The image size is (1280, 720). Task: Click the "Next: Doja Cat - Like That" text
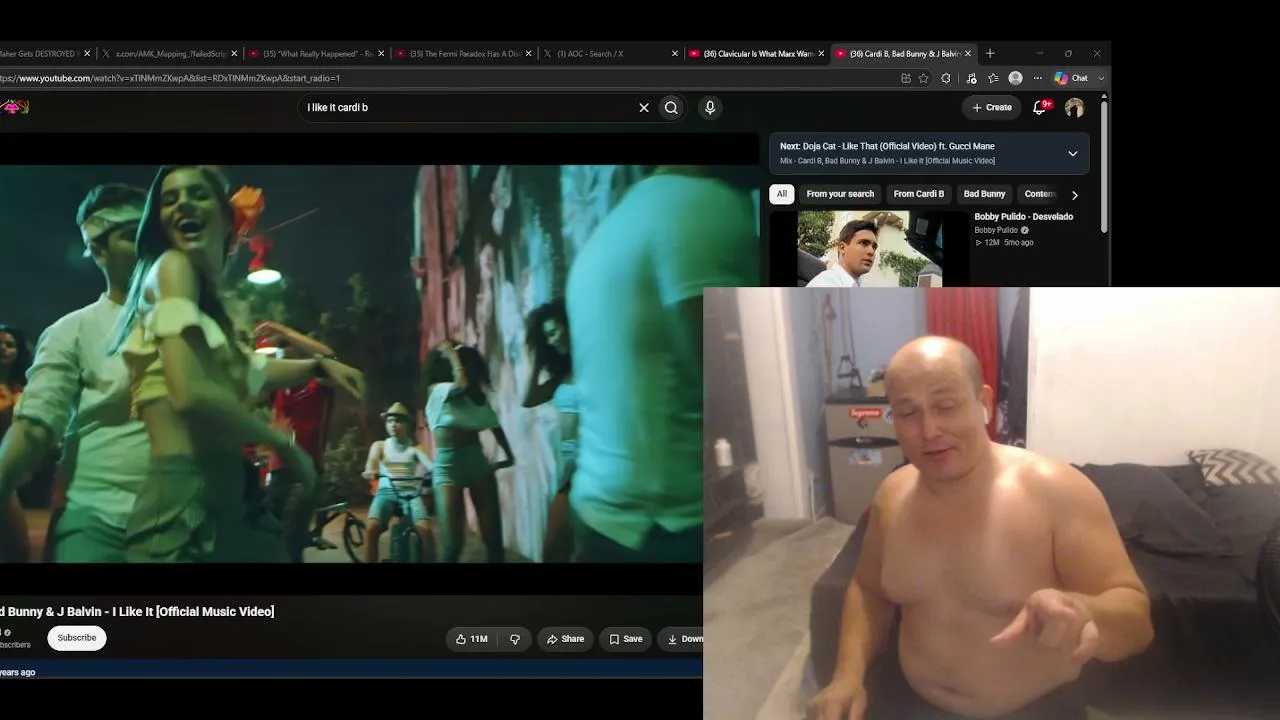[x=887, y=147]
